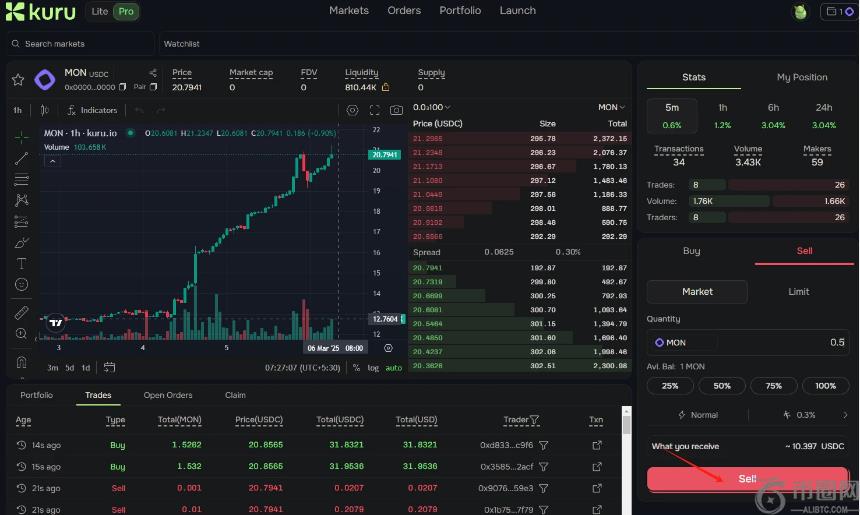Open the MON unit dropdown in order book
The height and width of the screenshot is (515, 860).
click(611, 107)
